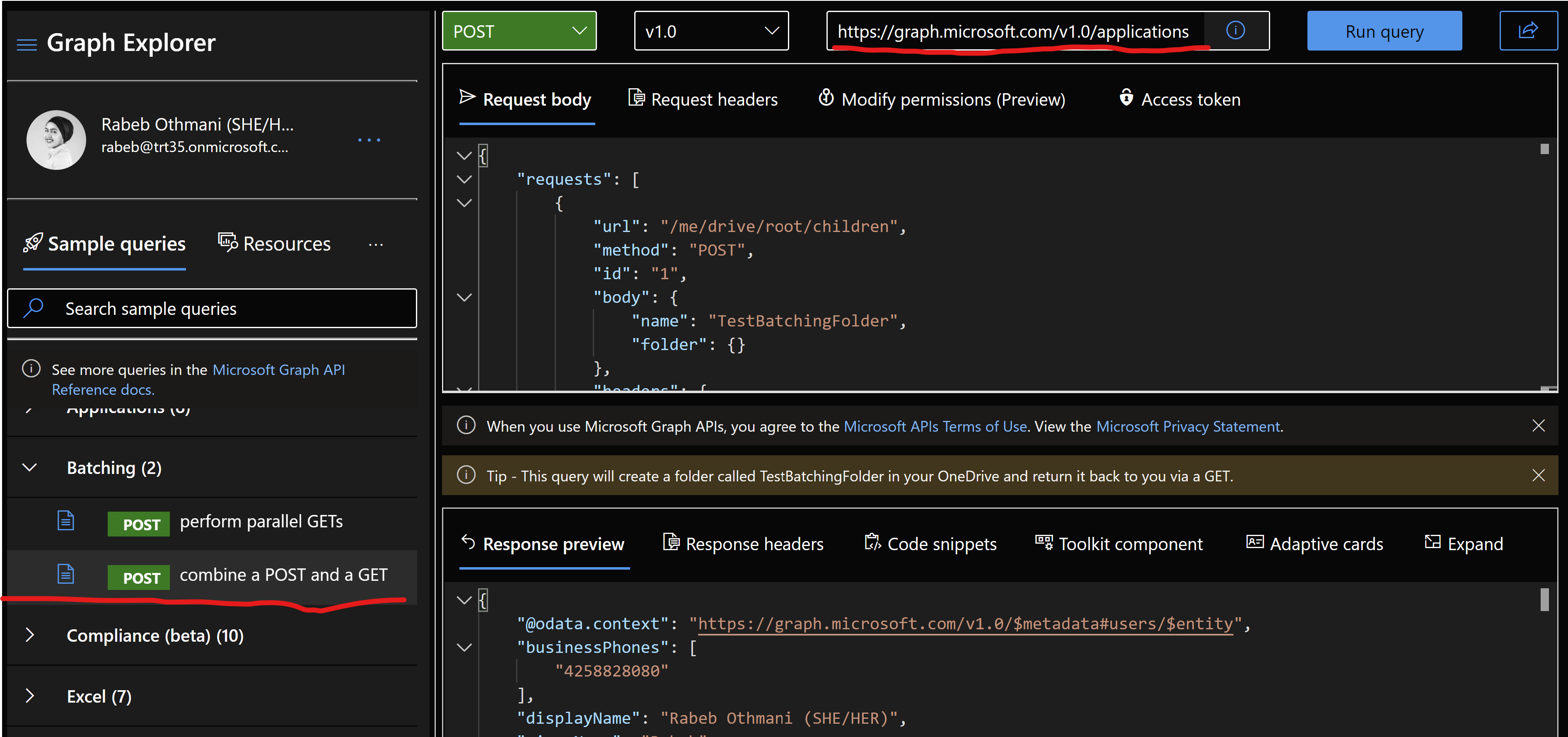
Task: Click the search magnifier in sample queries
Action: coord(34,308)
